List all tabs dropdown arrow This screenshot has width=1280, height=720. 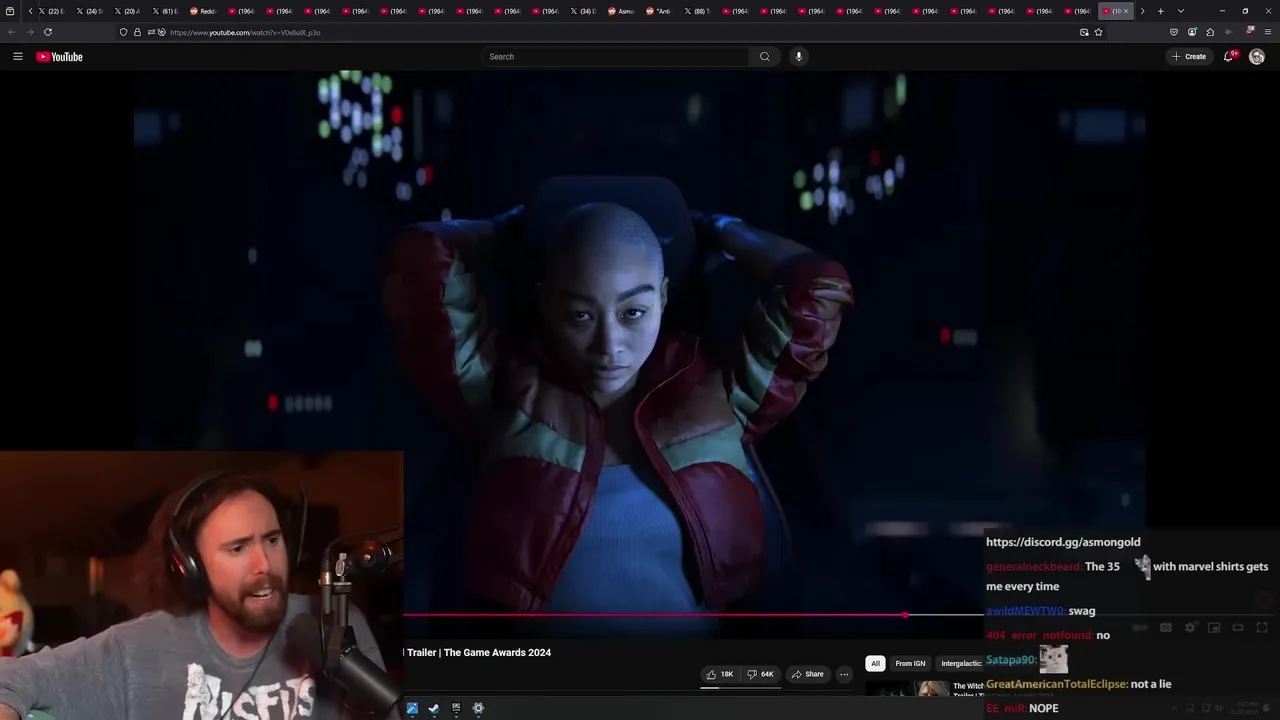pos(1180,11)
